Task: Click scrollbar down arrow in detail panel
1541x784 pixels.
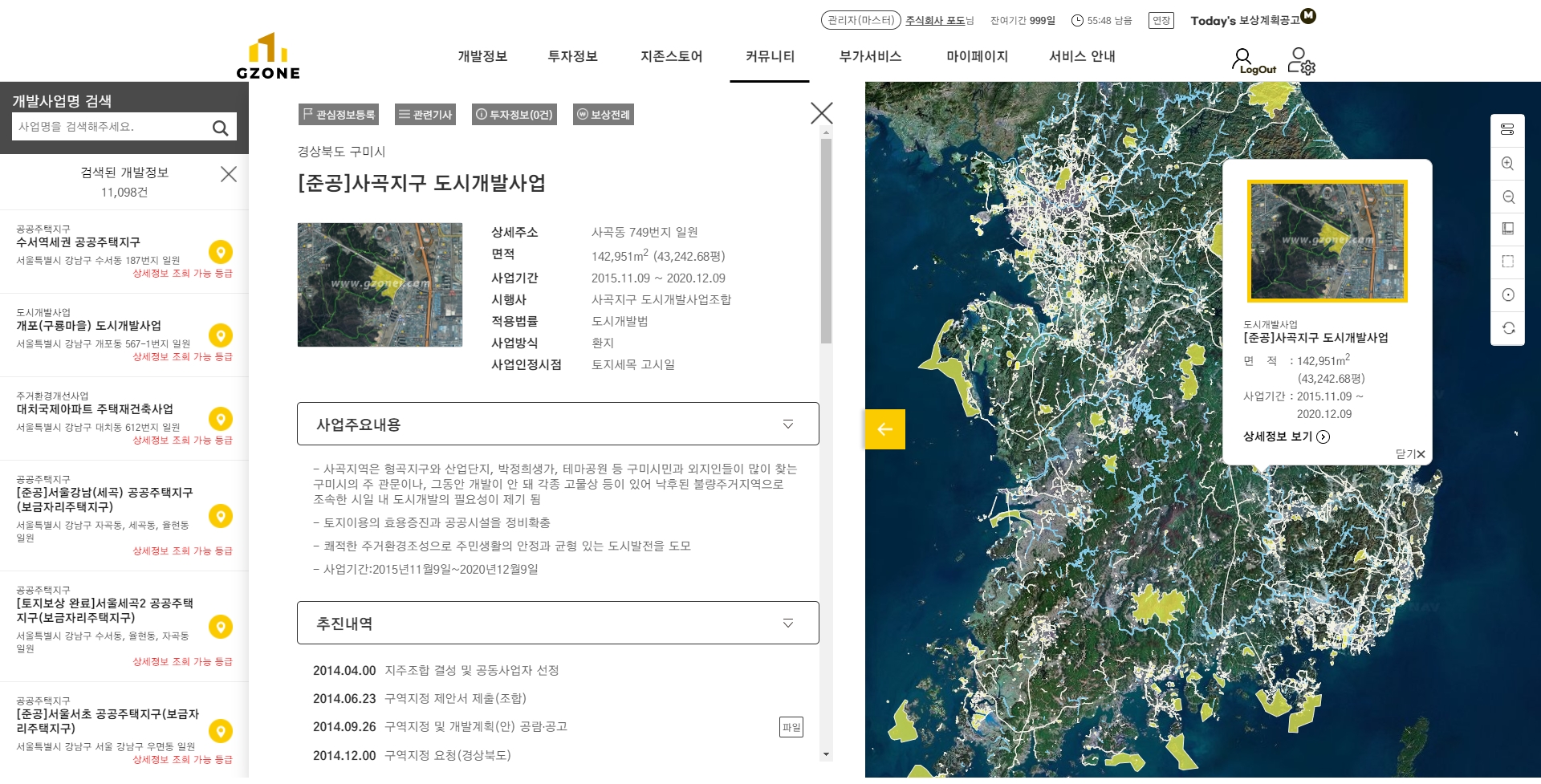Action: (x=826, y=754)
